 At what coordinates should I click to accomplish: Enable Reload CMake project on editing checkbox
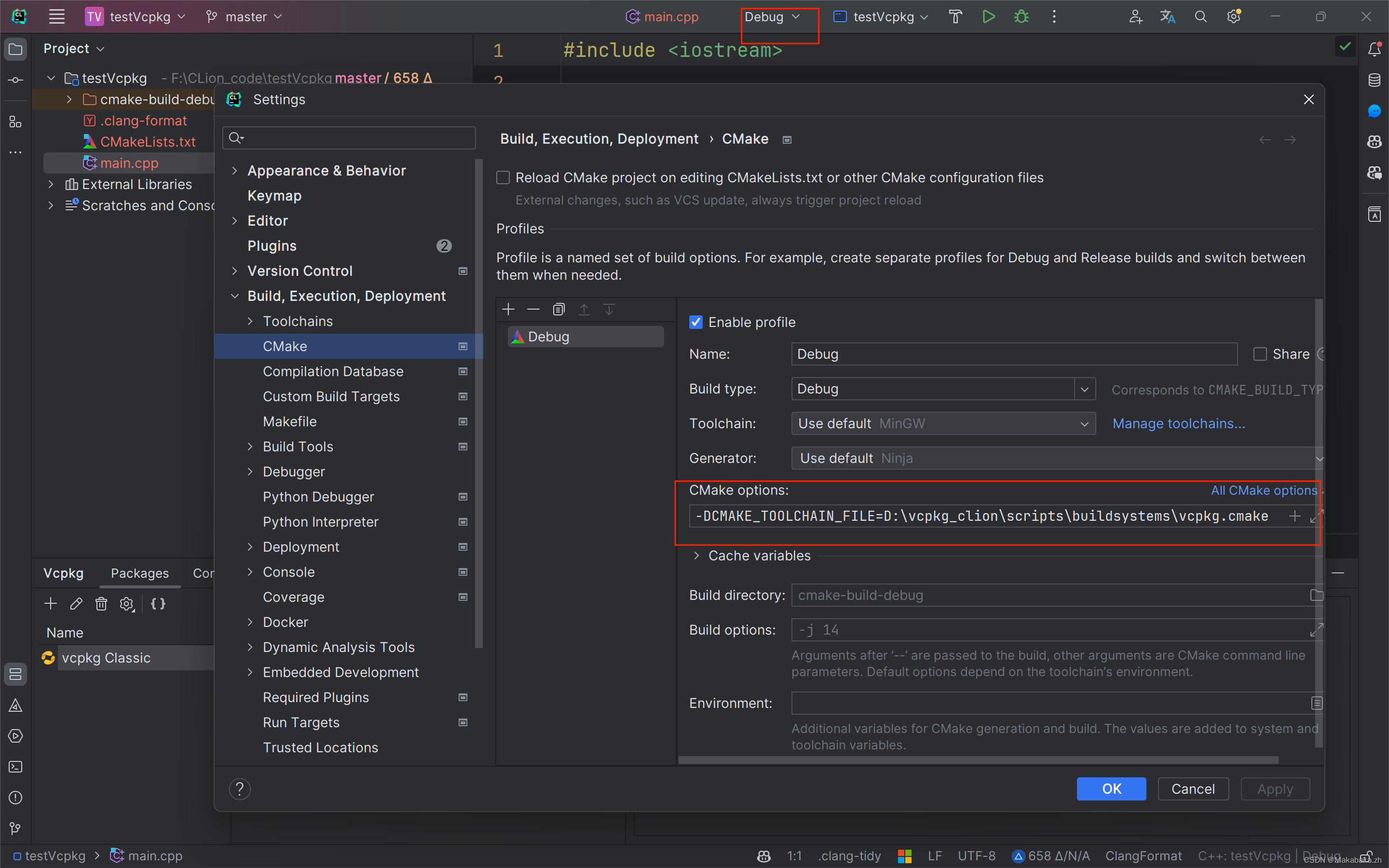(504, 178)
